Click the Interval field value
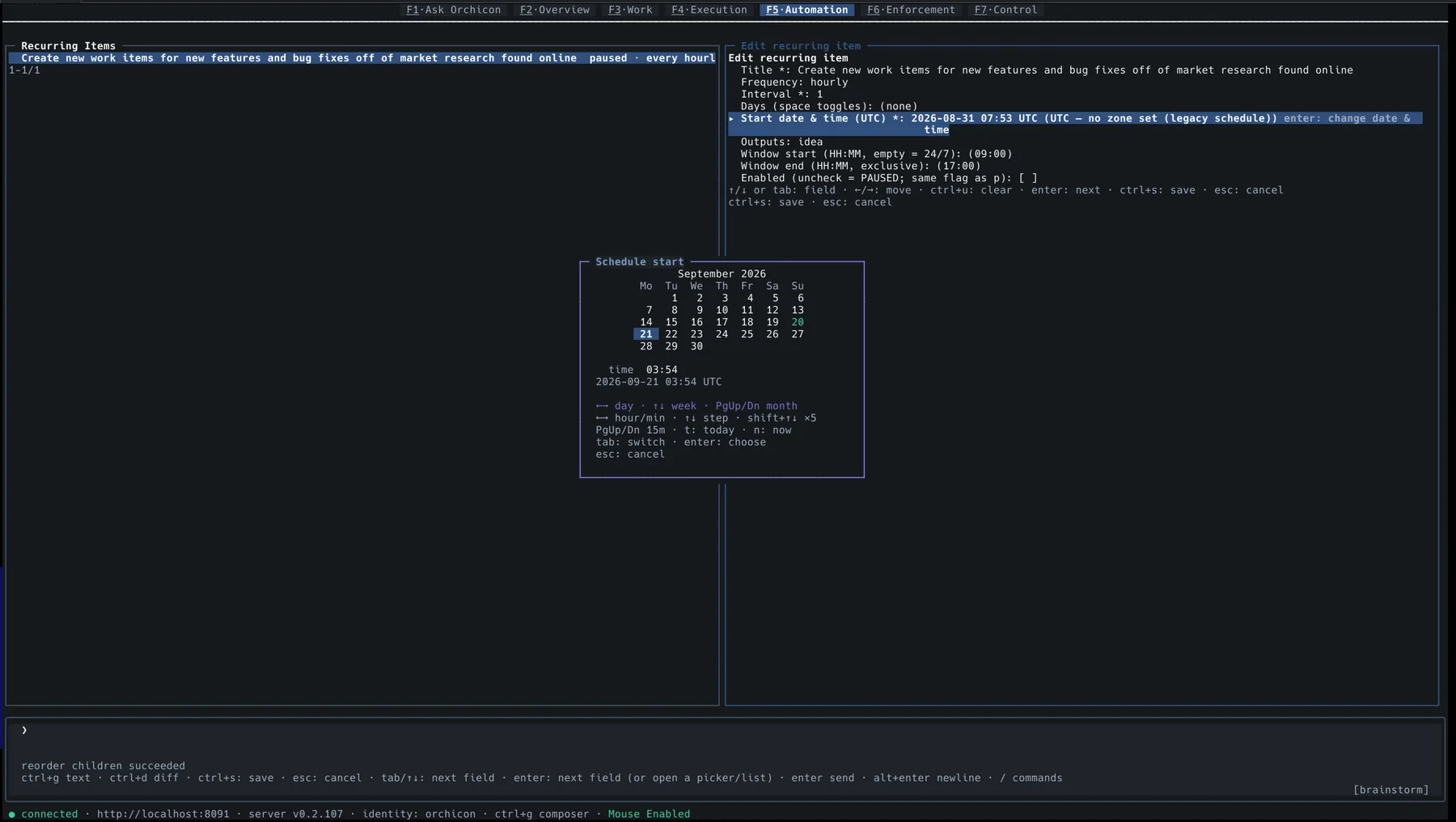 [x=819, y=95]
